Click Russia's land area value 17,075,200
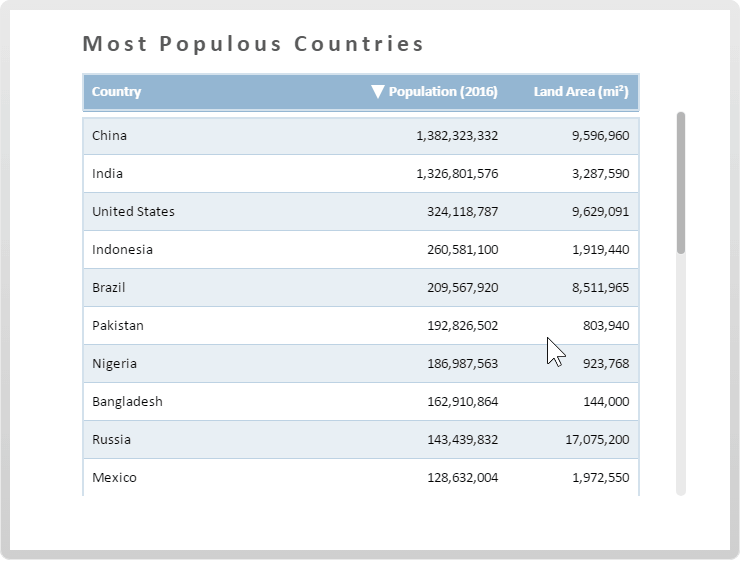This screenshot has height=561, width=740. point(597,440)
